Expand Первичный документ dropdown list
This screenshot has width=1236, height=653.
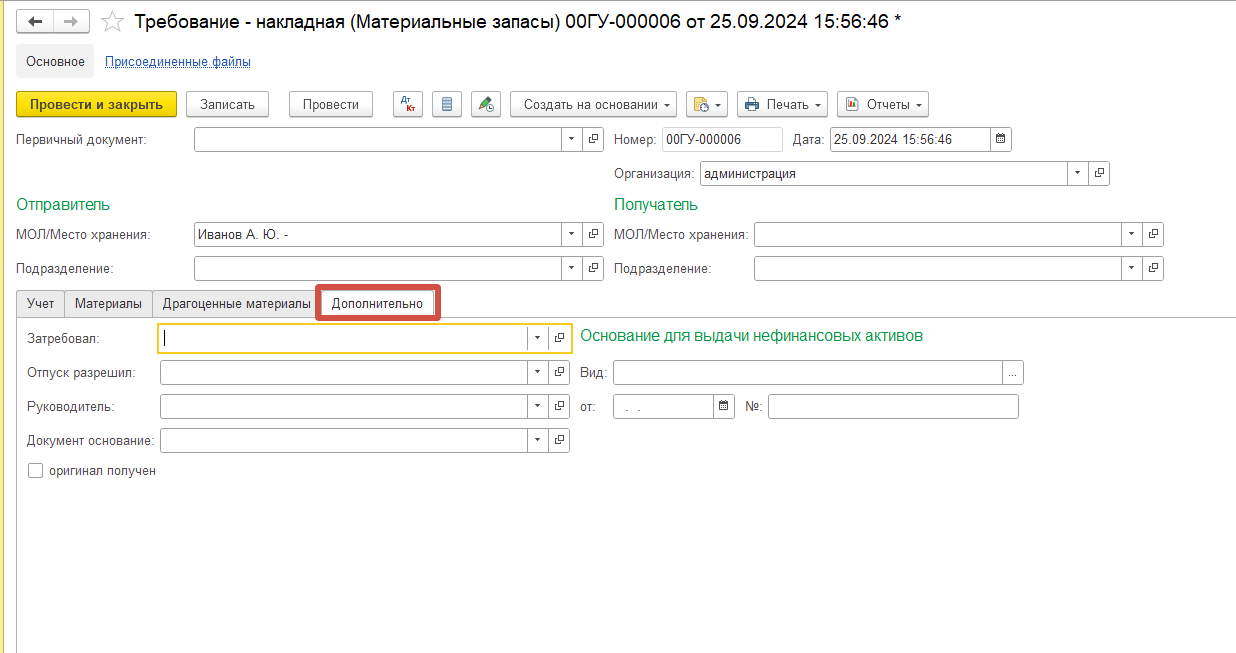click(x=572, y=140)
